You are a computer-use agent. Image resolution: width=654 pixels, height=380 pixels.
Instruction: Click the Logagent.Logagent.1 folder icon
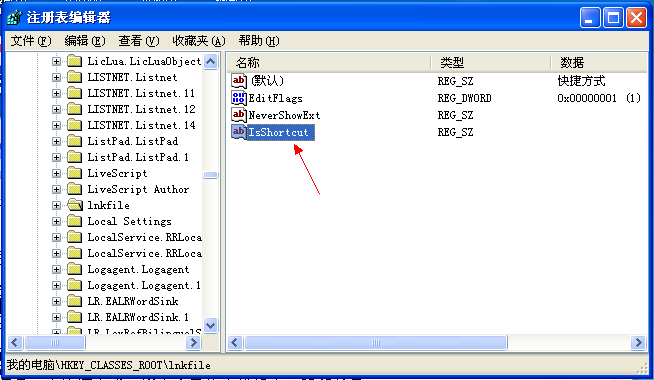point(74,285)
